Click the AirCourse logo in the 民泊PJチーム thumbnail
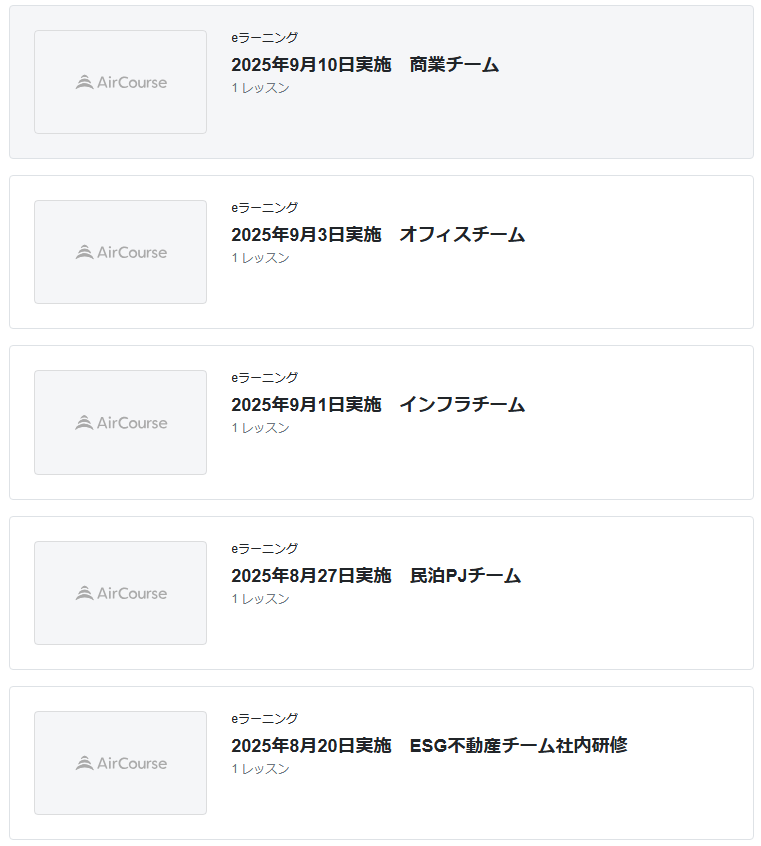Viewport: 761px width, 846px height. pos(121,593)
